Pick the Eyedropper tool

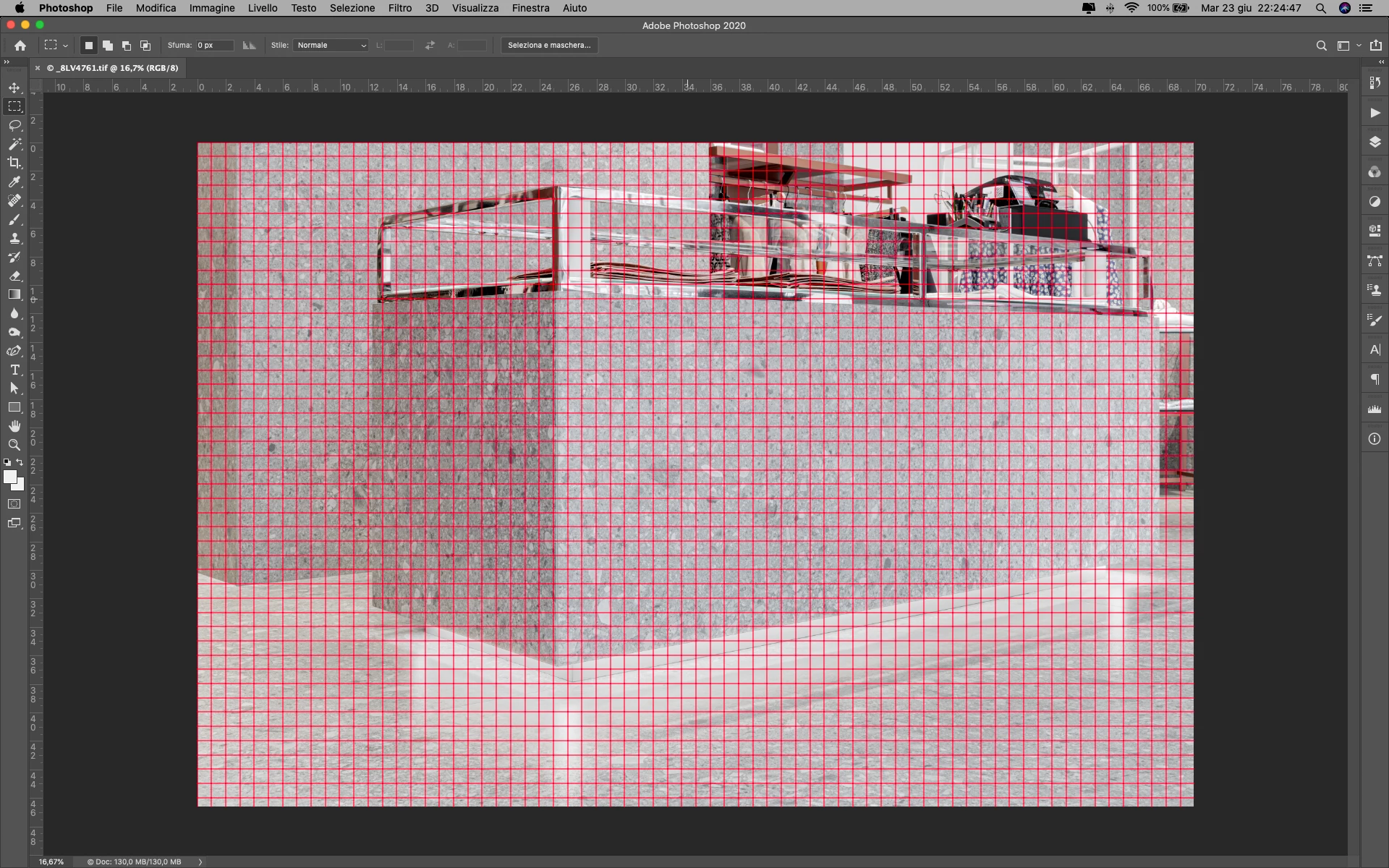(x=14, y=182)
